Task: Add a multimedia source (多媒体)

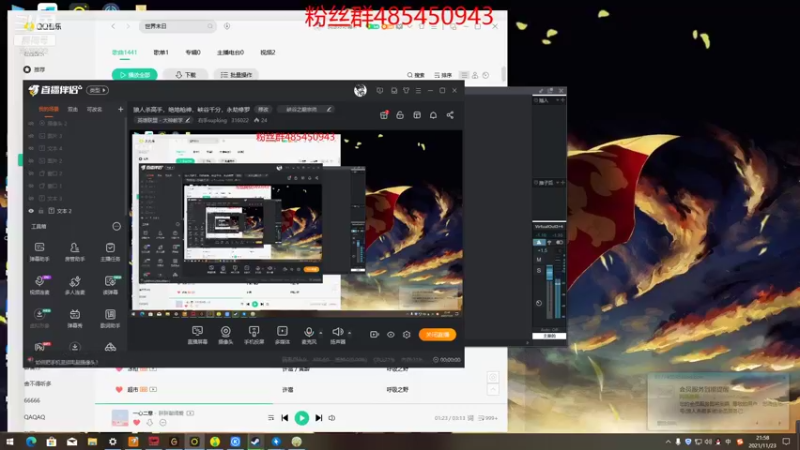Action: point(282,335)
